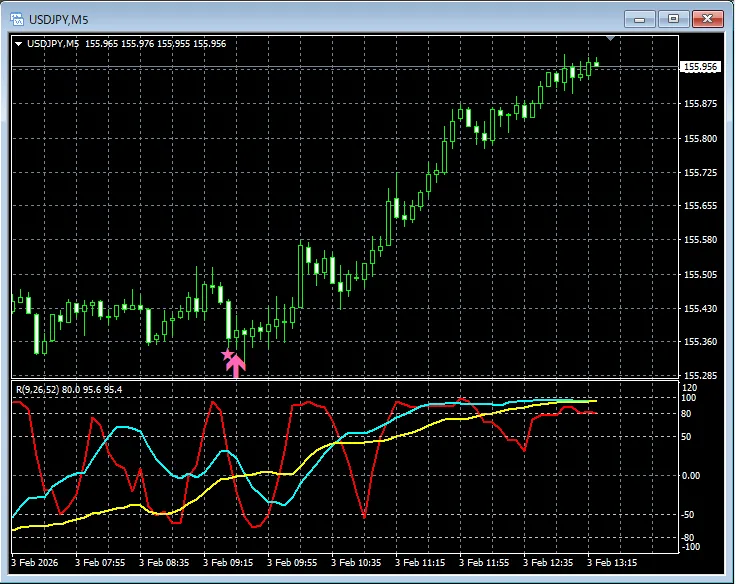Expand the triangle dropdown beside USDJPY,M5 label

click(19, 44)
